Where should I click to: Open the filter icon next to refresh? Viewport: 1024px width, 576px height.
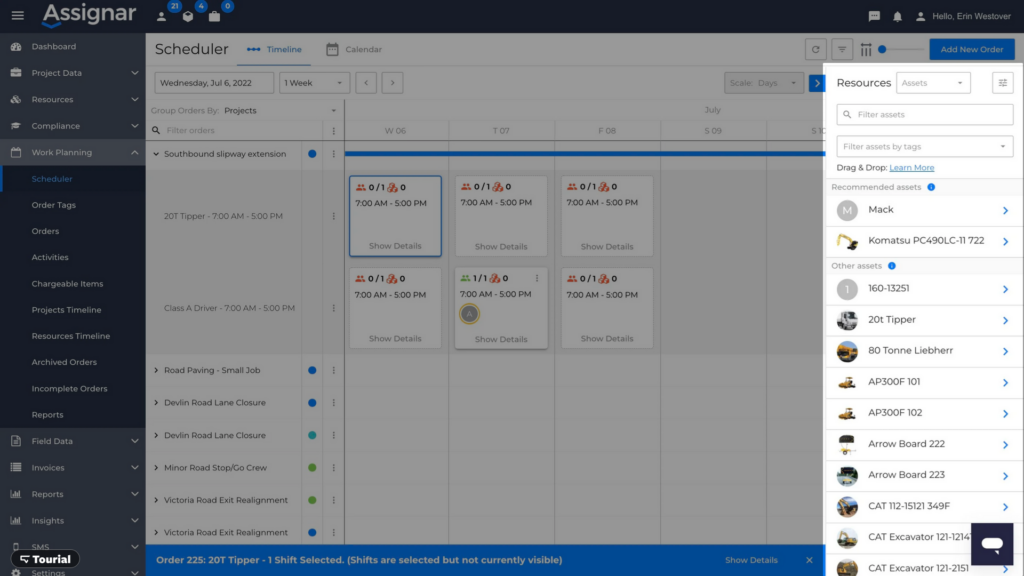[x=842, y=48]
